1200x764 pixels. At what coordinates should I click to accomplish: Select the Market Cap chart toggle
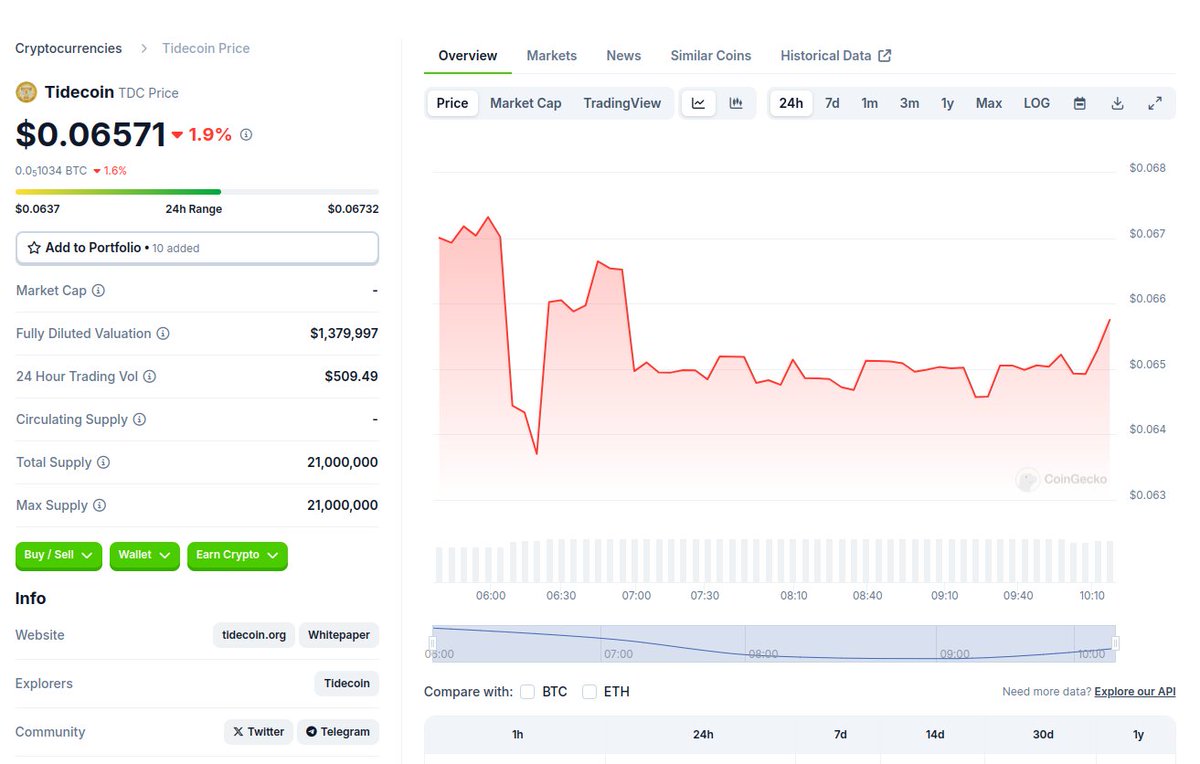(x=526, y=103)
